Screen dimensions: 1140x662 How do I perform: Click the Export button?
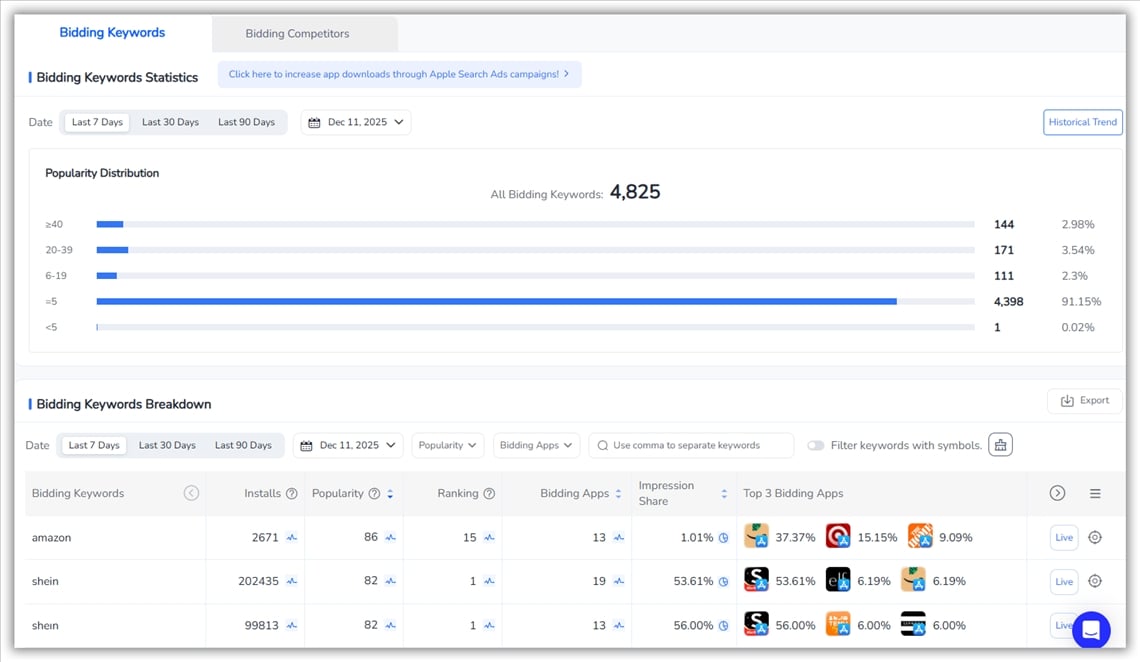1084,401
